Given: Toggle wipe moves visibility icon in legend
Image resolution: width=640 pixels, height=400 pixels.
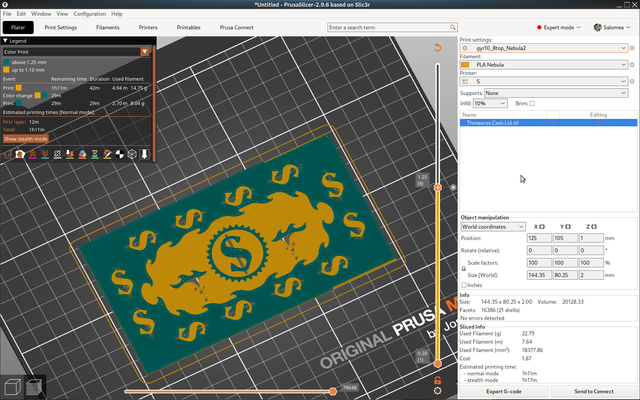Looking at the screenshot, I should 20,154.
